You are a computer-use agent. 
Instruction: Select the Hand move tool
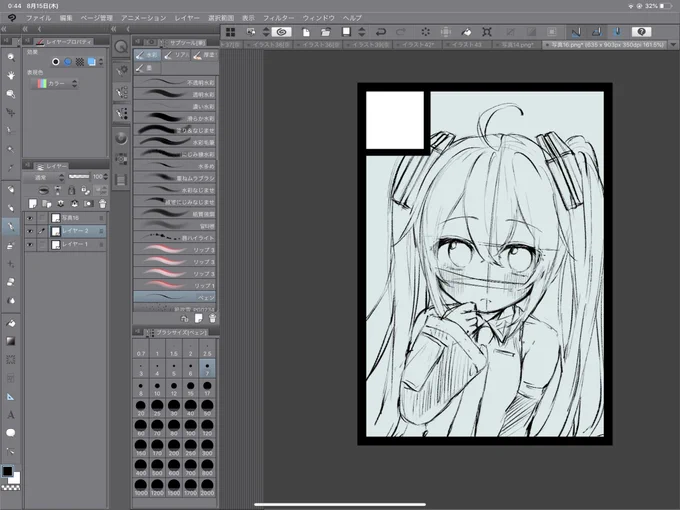pyautogui.click(x=11, y=75)
